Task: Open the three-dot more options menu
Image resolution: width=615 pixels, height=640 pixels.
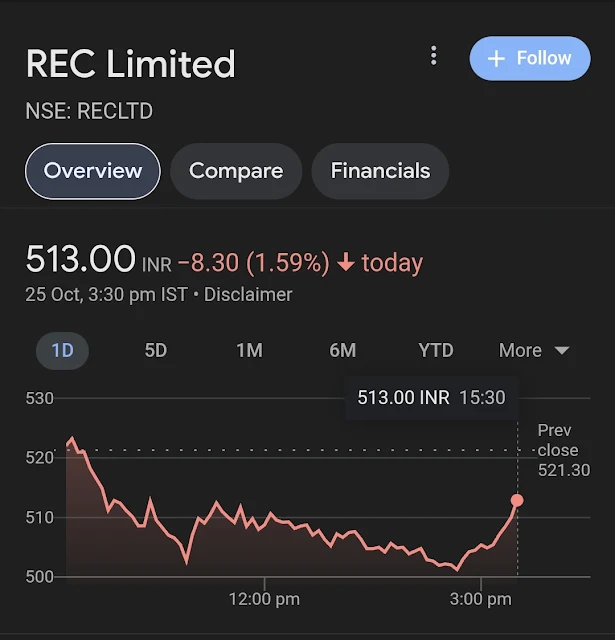Action: coord(433,56)
